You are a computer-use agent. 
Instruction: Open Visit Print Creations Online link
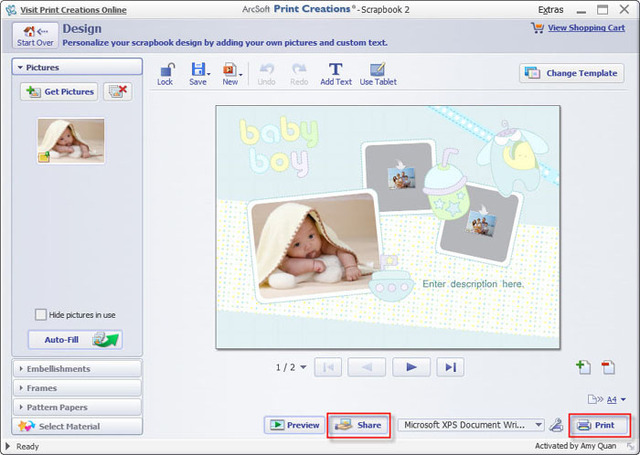73,10
